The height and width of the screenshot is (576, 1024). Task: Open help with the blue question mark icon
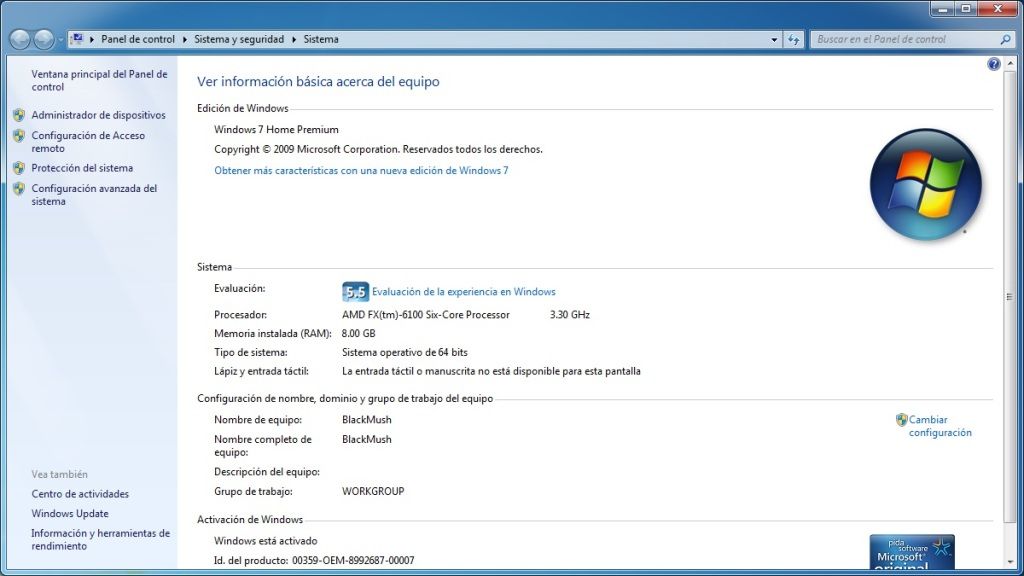(993, 64)
